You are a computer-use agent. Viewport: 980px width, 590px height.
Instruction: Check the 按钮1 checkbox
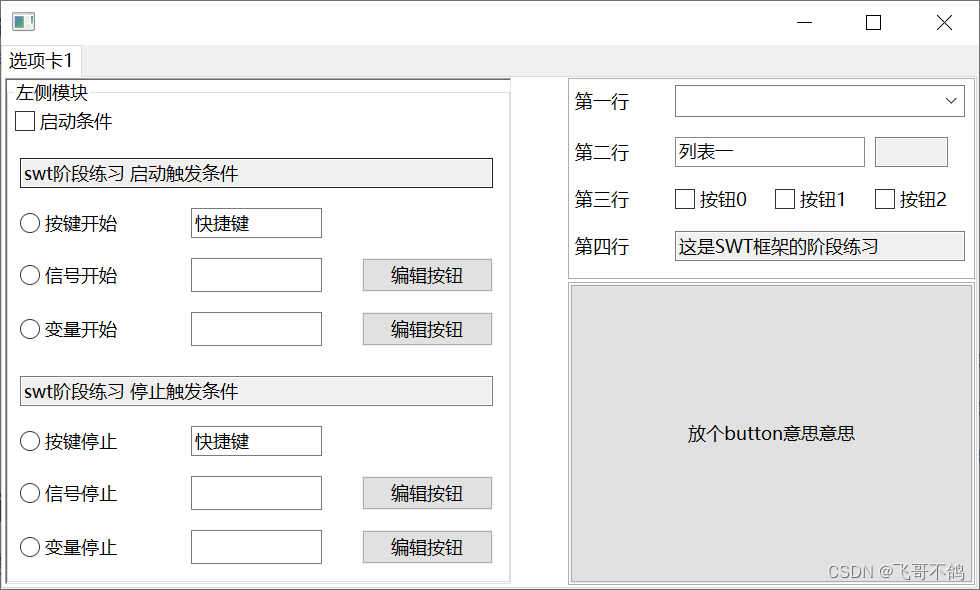point(784,199)
